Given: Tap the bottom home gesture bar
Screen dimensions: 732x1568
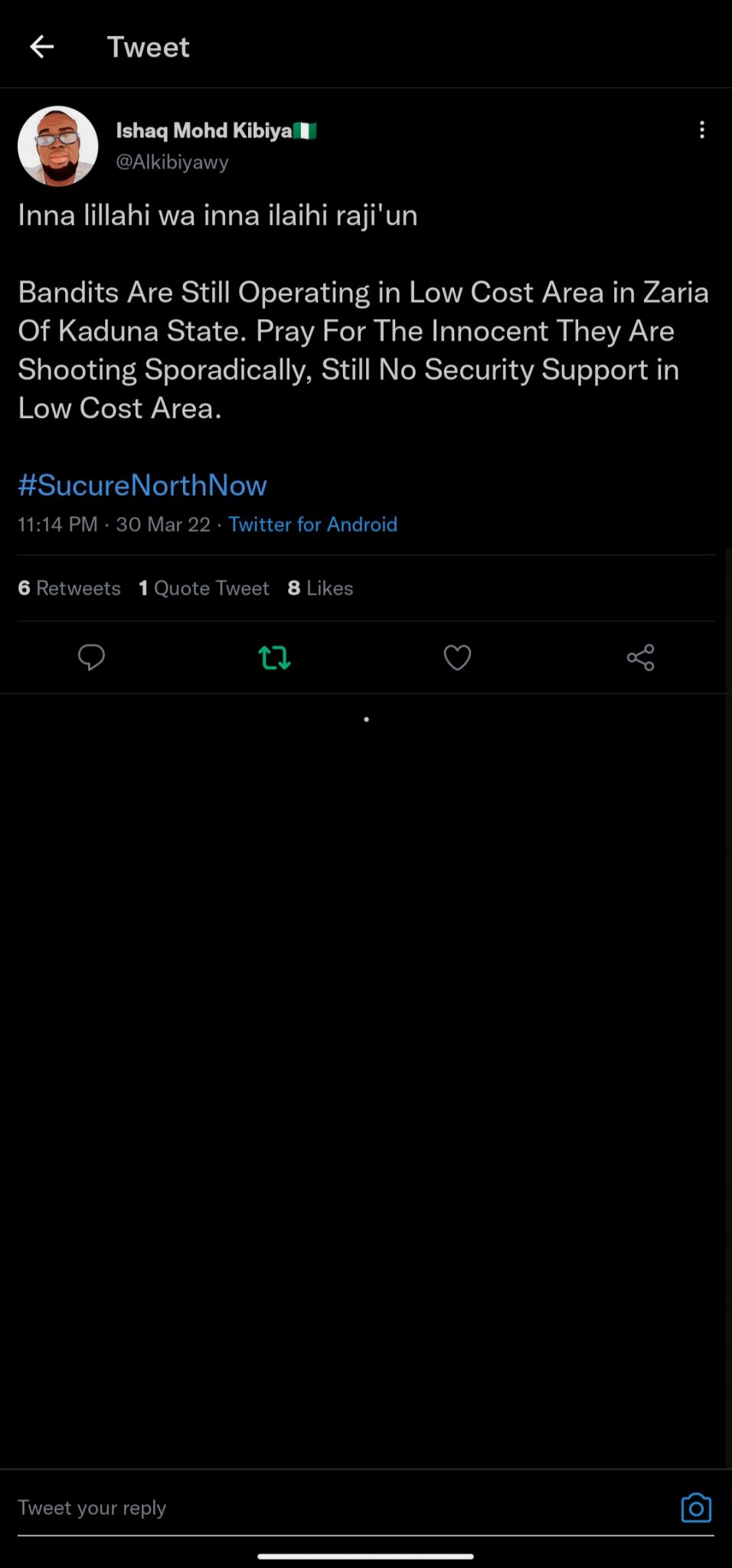Looking at the screenshot, I should tap(365, 1556).
